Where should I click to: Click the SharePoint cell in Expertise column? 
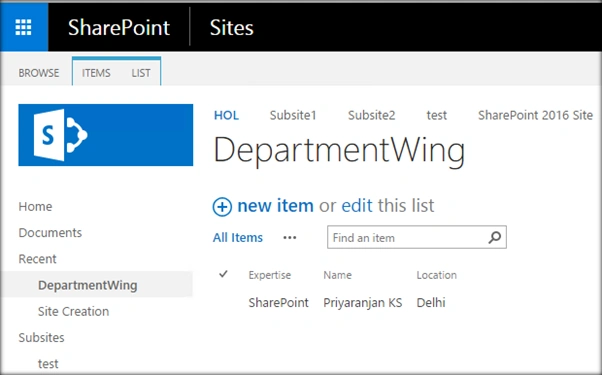coord(278,302)
